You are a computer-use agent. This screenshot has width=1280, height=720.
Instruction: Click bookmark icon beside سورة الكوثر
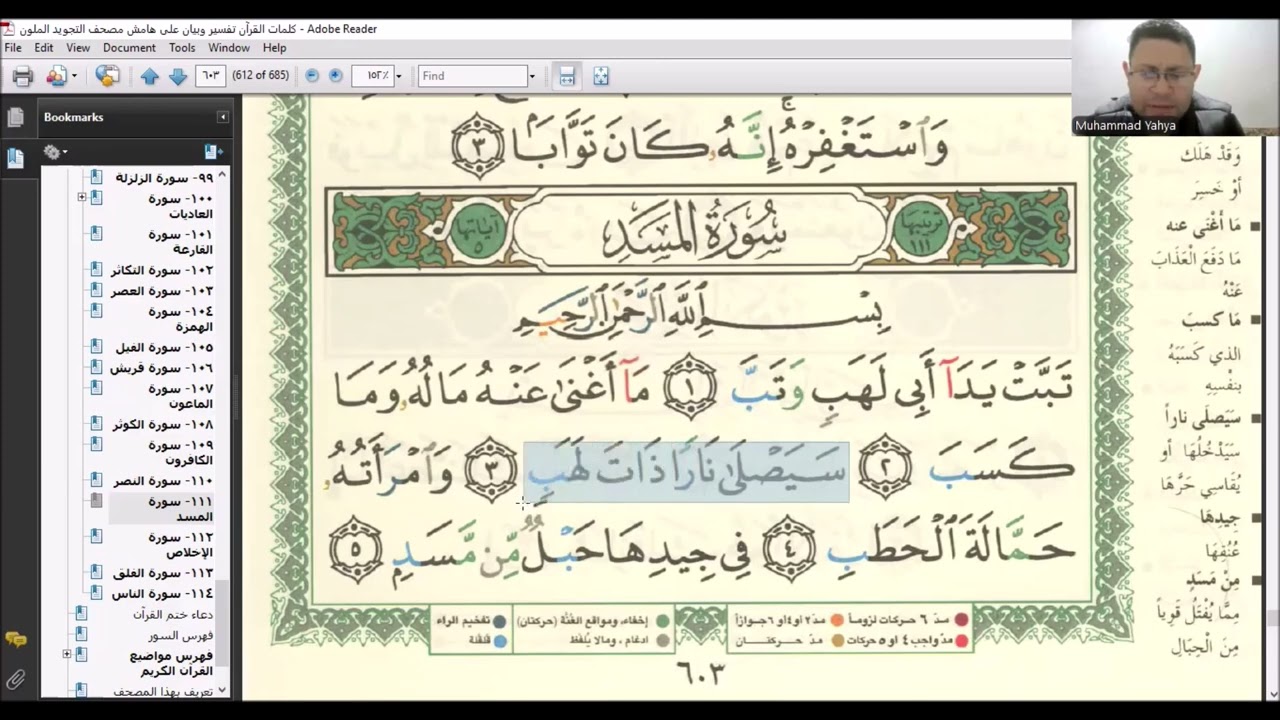96,424
